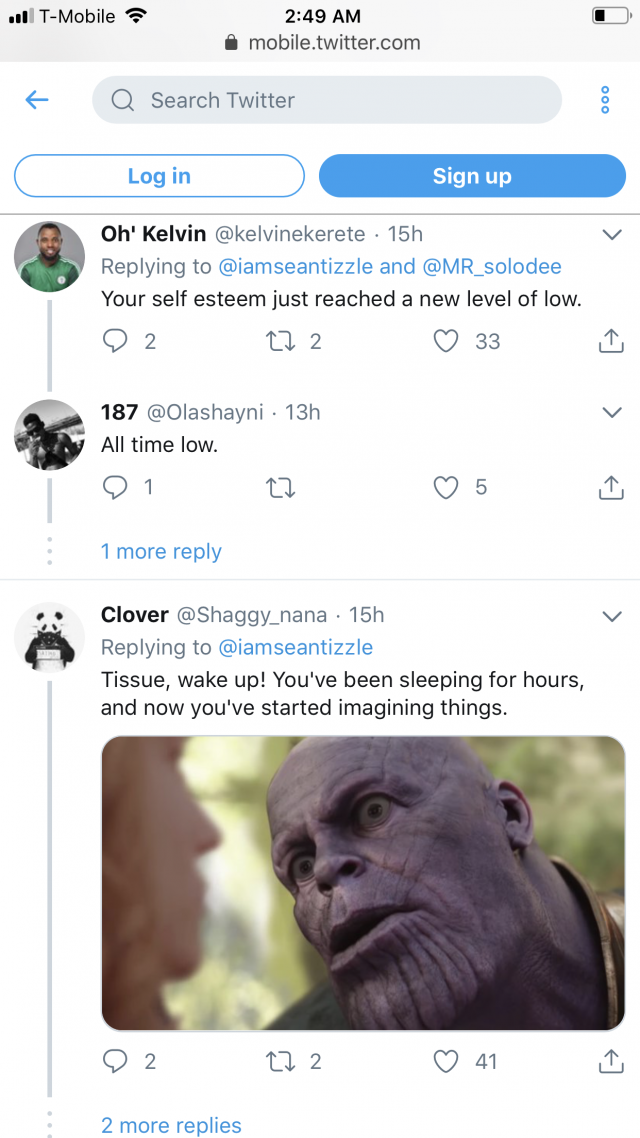Like Clover's Thanos image tweet
Viewport: 640px width, 1138px height.
(446, 1061)
